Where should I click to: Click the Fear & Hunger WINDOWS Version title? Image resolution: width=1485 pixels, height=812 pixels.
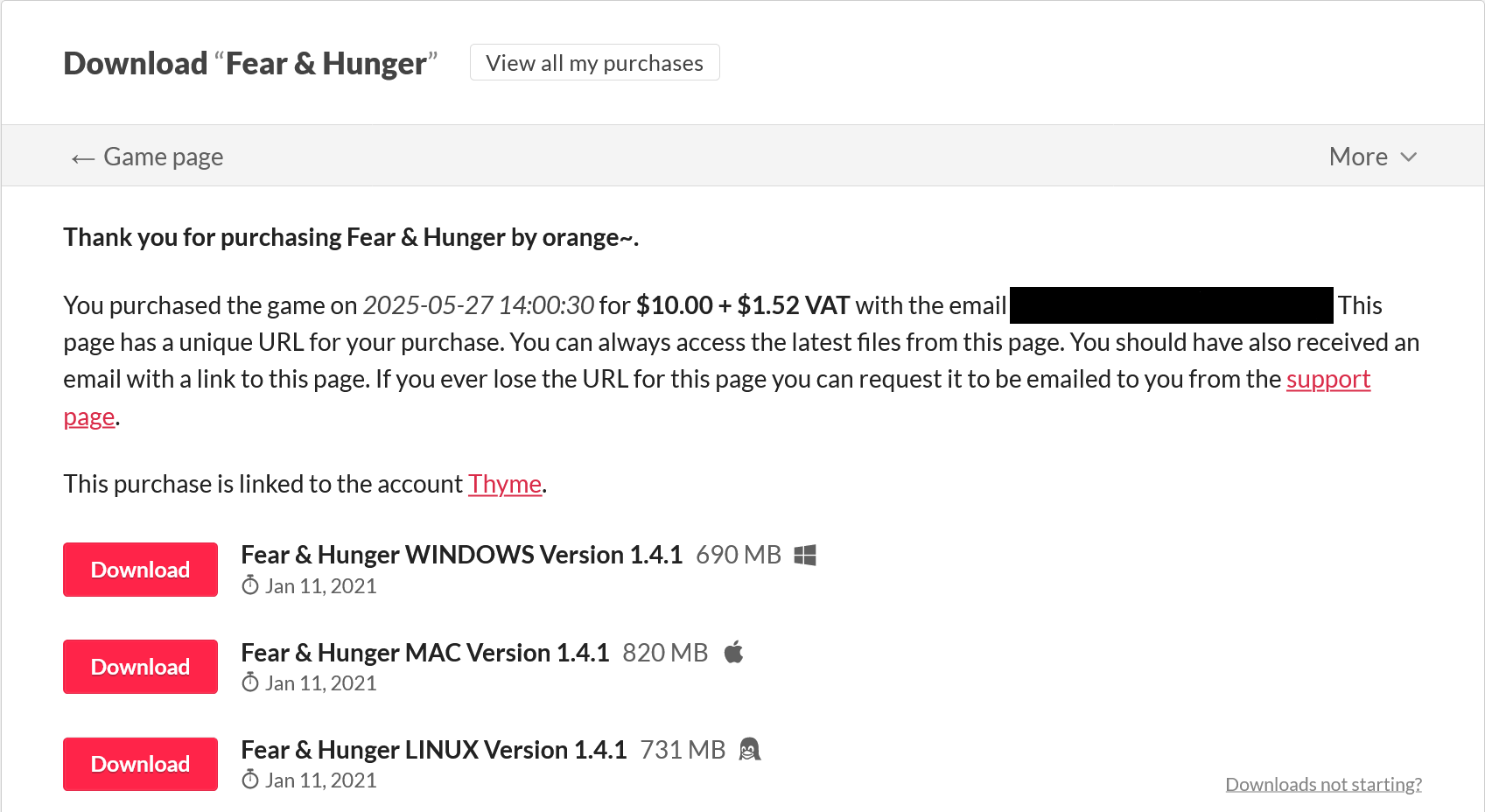pos(461,555)
